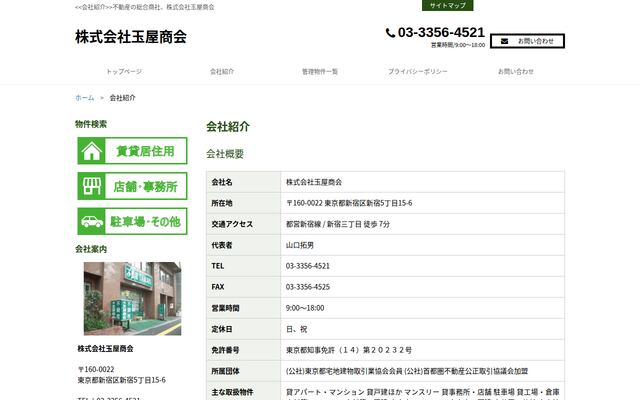Screen dimensions: 640x400
Task: Click the shop icon on 店舗・事務所 banner
Action: click(91, 186)
